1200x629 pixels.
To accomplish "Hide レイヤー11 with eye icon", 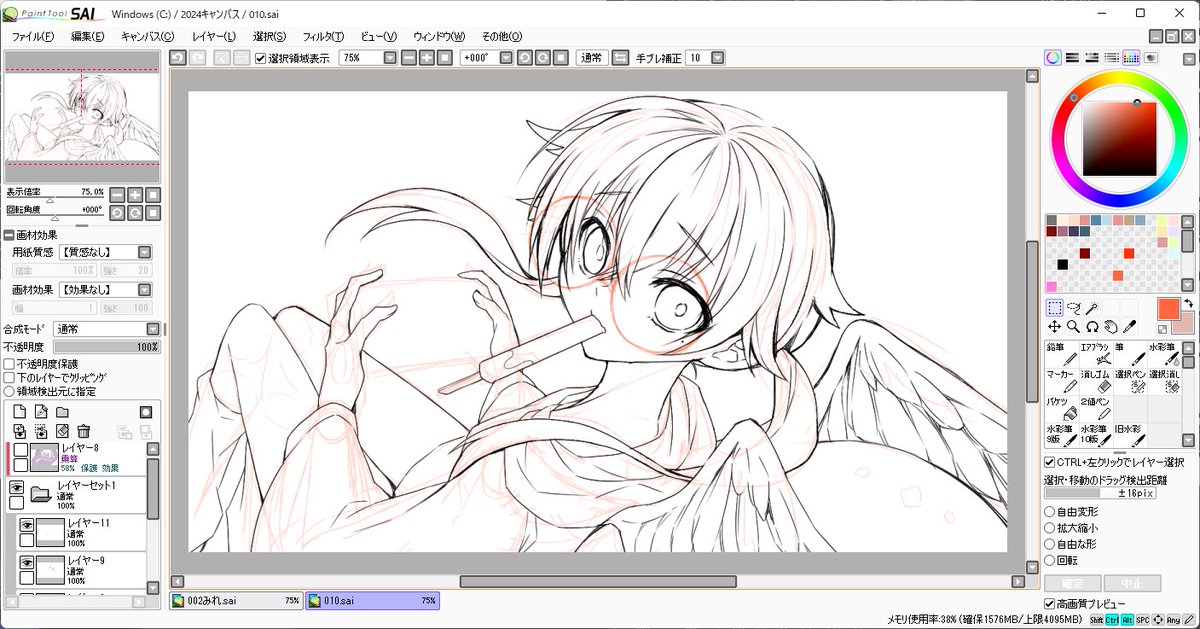I will click(27, 524).
